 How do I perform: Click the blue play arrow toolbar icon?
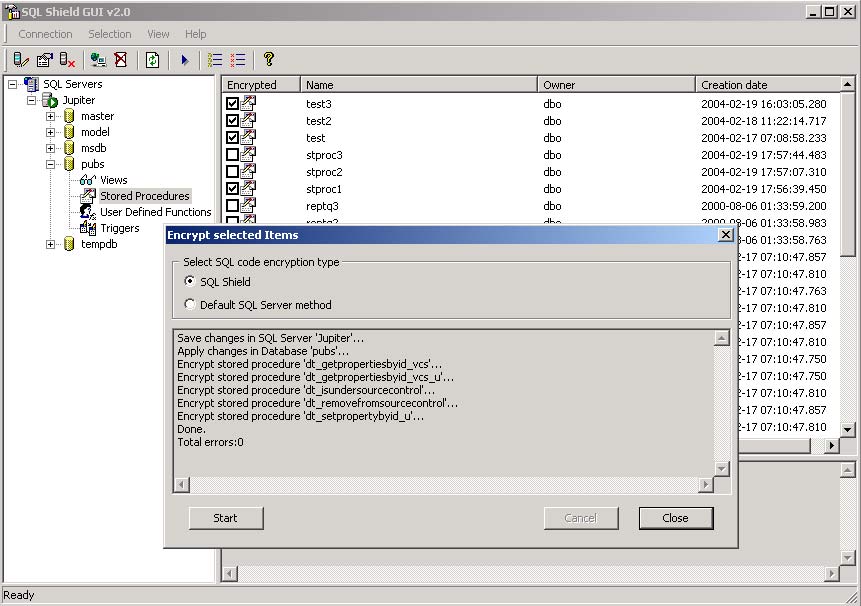[x=184, y=60]
